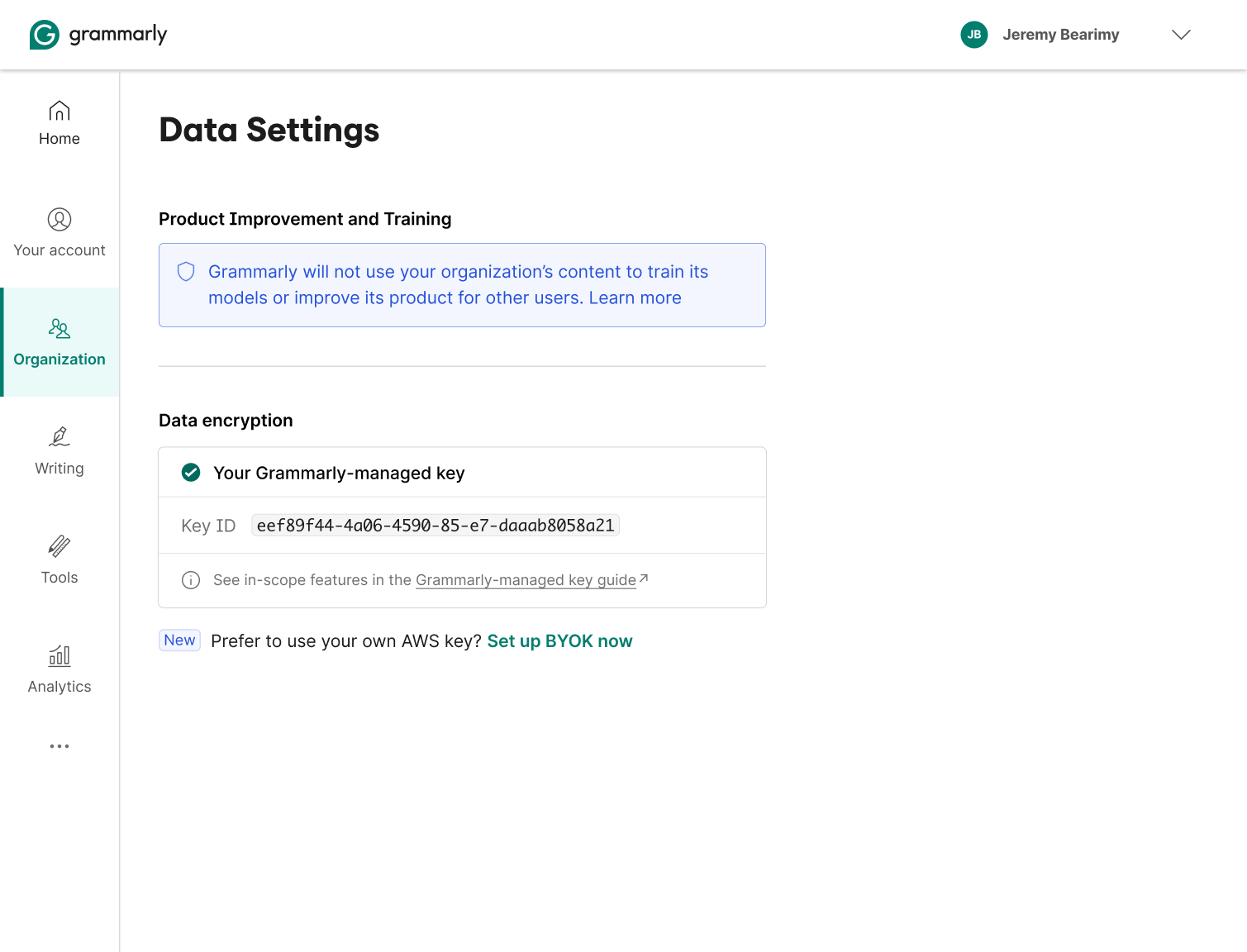Click Set up BYOK now
The height and width of the screenshot is (952, 1247).
pos(559,640)
